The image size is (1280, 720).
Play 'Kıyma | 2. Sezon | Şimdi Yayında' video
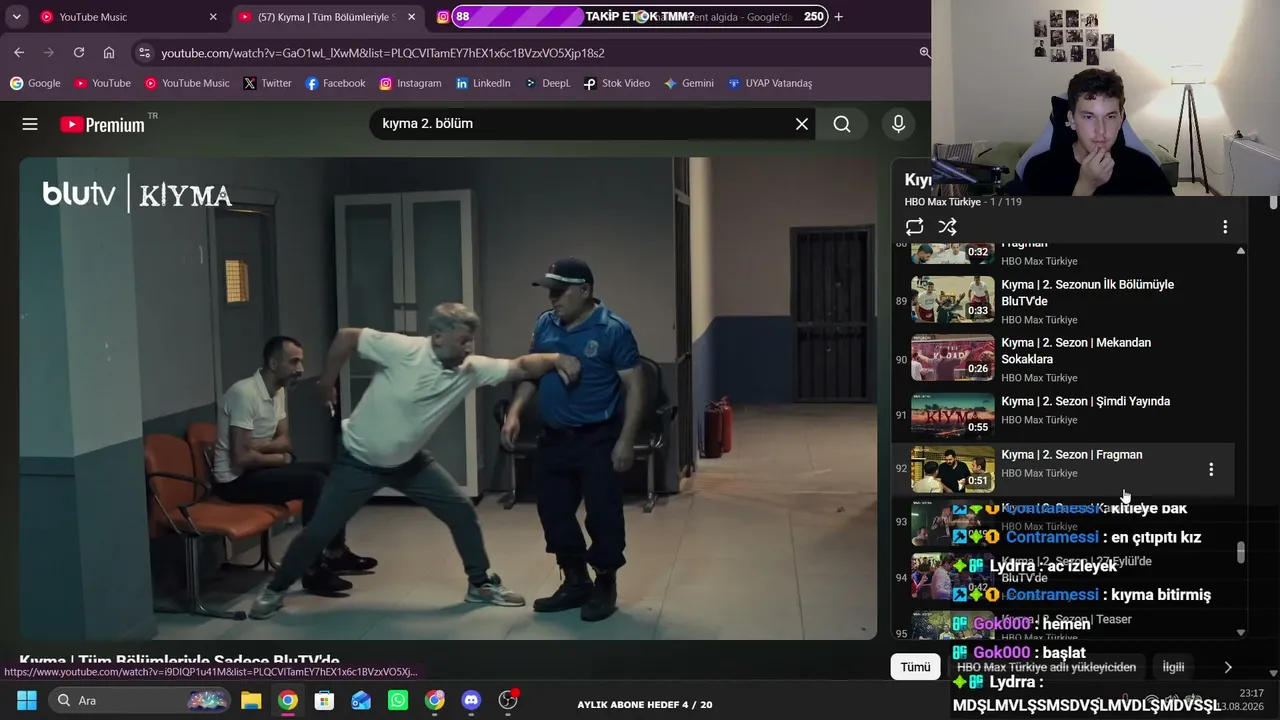click(1085, 402)
